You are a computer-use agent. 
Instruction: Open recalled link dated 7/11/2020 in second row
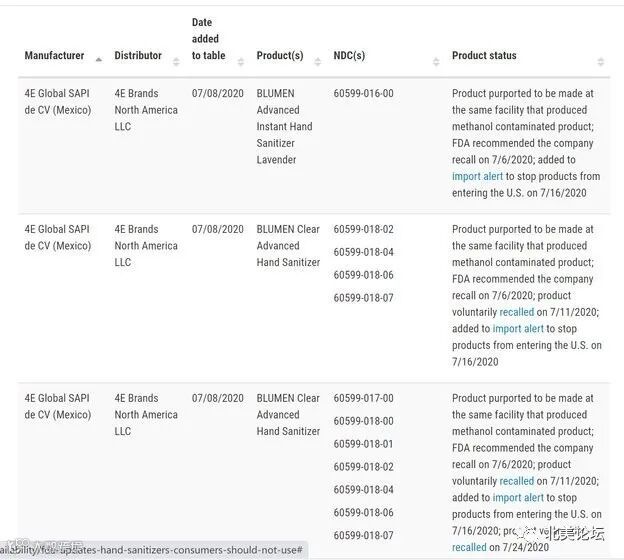point(517,312)
